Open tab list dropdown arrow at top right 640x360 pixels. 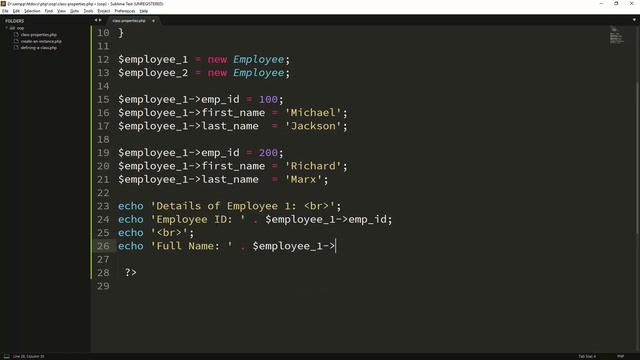click(x=634, y=20)
